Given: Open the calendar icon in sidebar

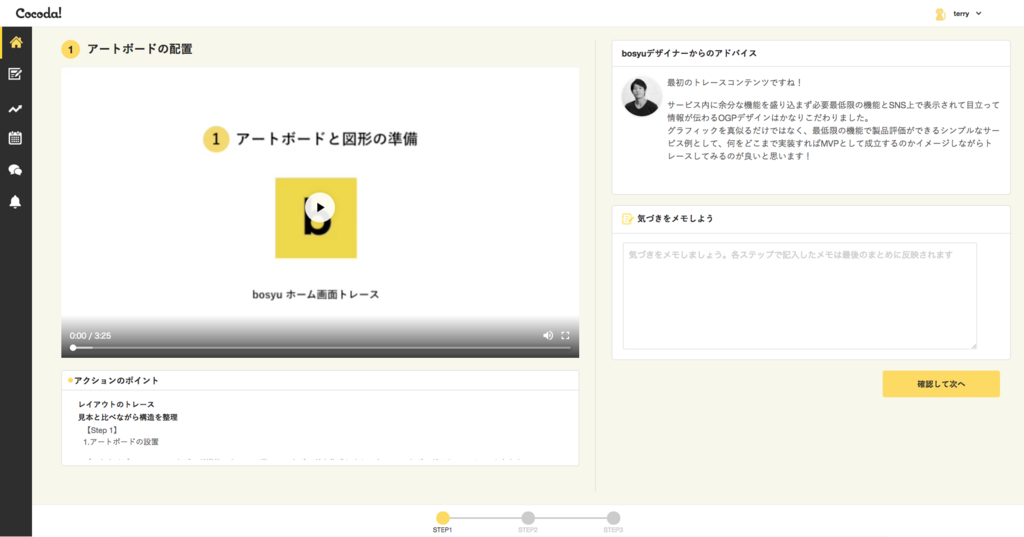Looking at the screenshot, I should click(15, 138).
